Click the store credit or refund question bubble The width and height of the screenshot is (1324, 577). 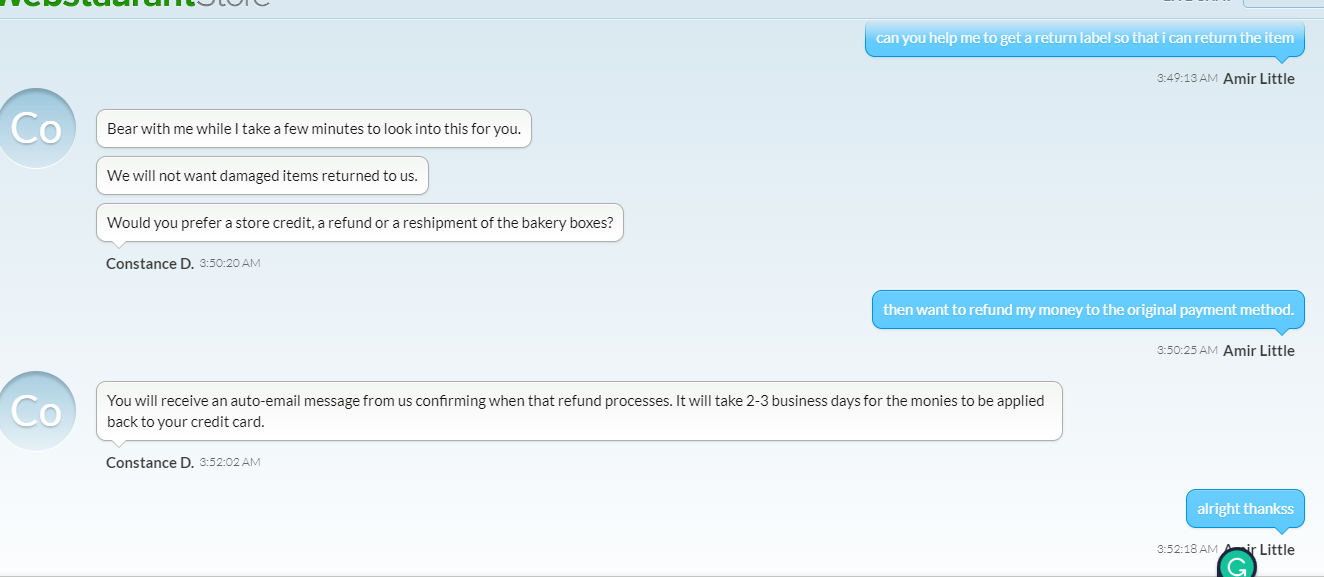pos(360,223)
